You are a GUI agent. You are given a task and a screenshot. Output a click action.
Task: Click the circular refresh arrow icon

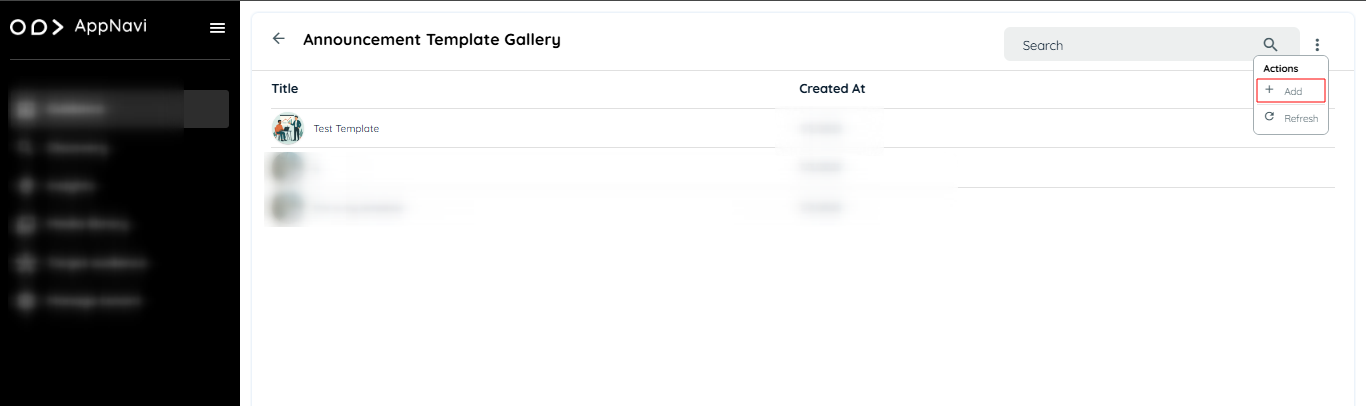tap(1269, 117)
